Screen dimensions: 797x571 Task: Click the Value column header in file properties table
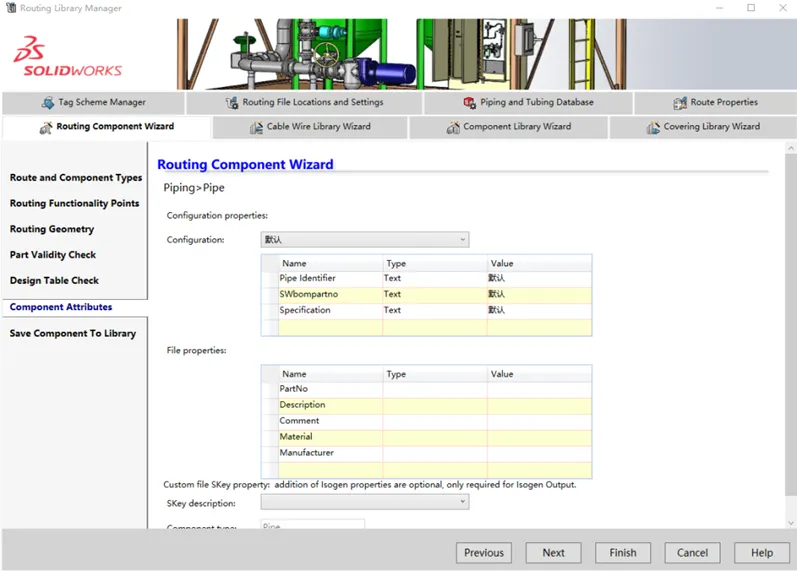click(x=539, y=374)
